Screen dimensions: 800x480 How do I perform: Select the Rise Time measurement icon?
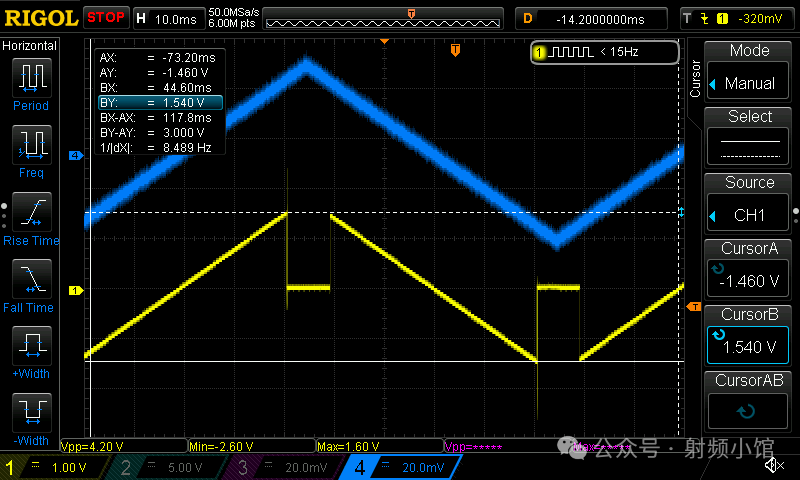pyautogui.click(x=31, y=214)
